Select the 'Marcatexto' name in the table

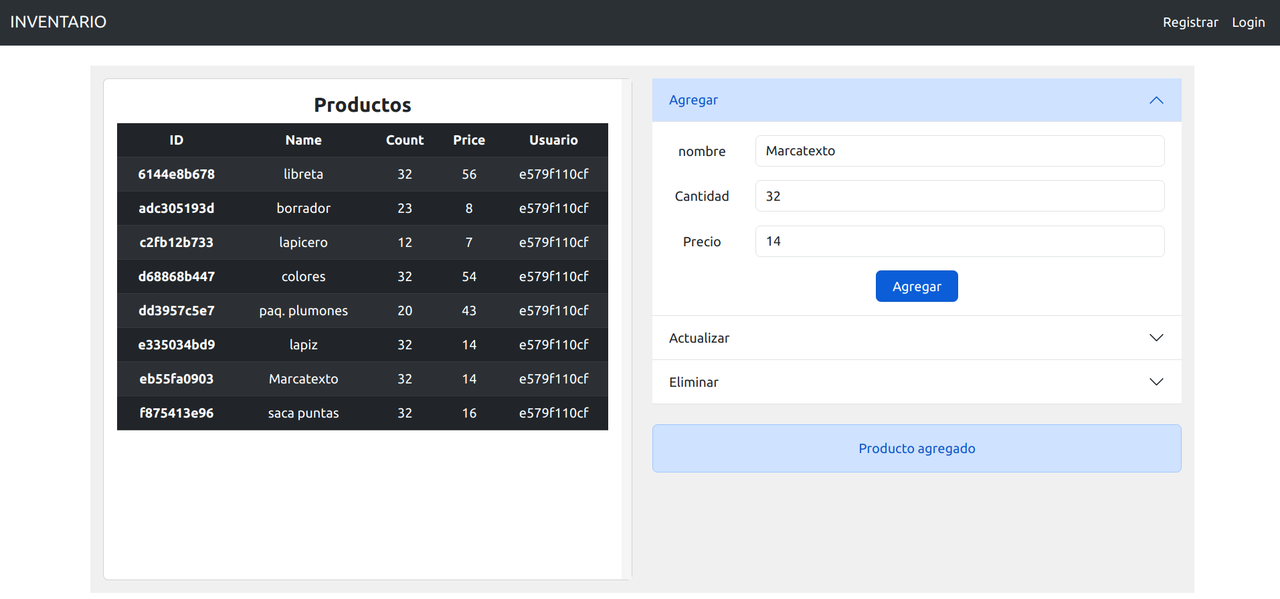tap(303, 379)
